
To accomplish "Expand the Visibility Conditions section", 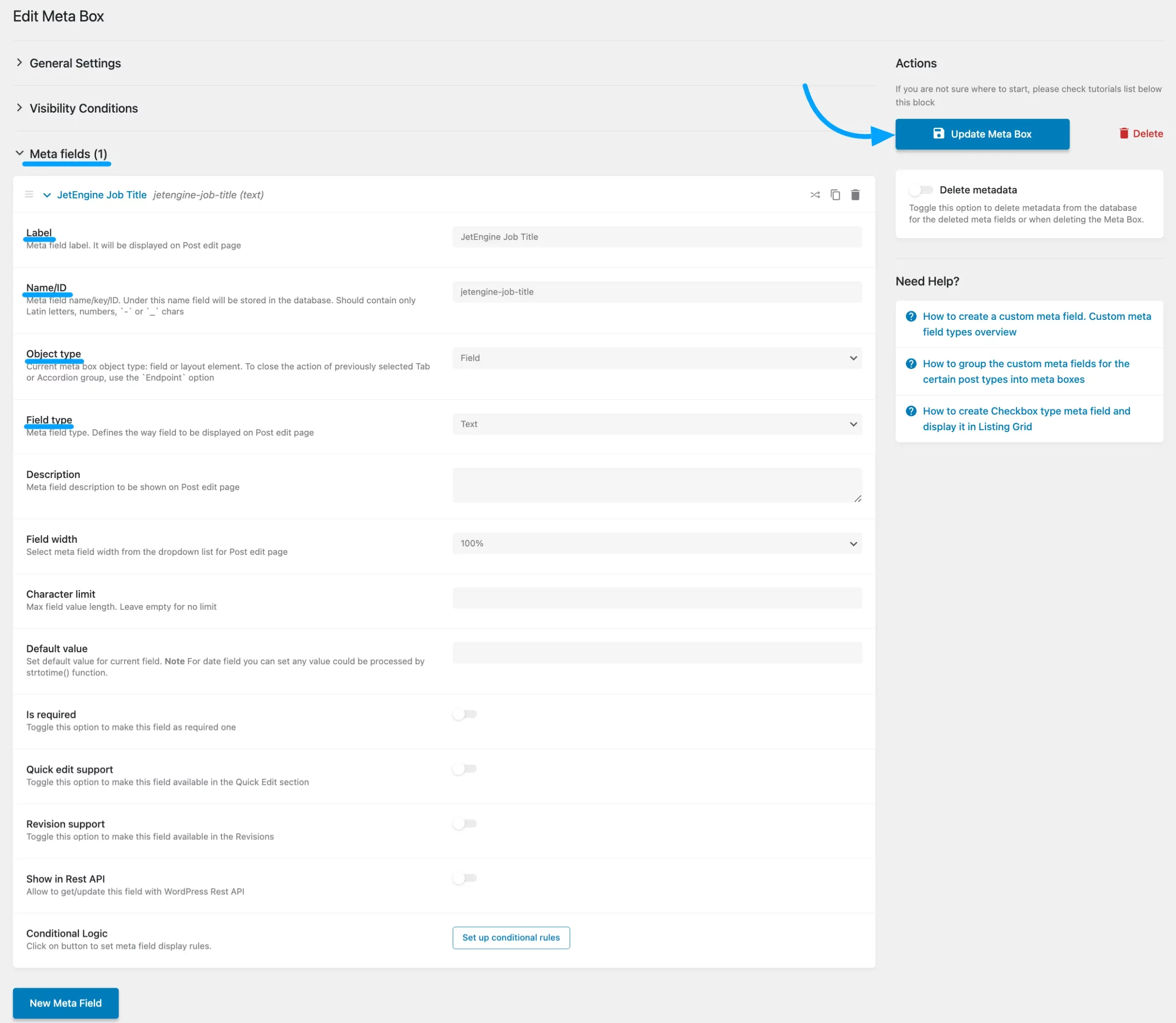I will click(x=83, y=108).
